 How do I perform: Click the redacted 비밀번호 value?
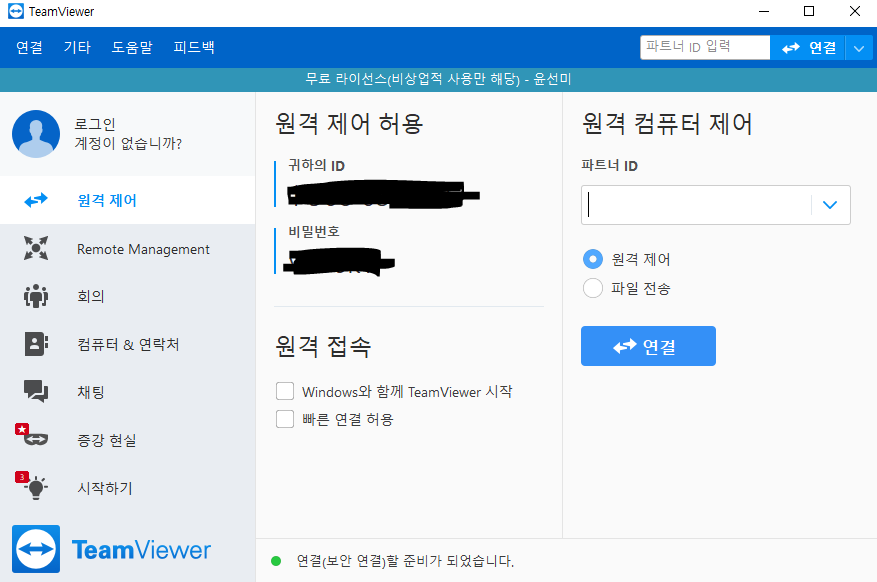click(x=339, y=262)
